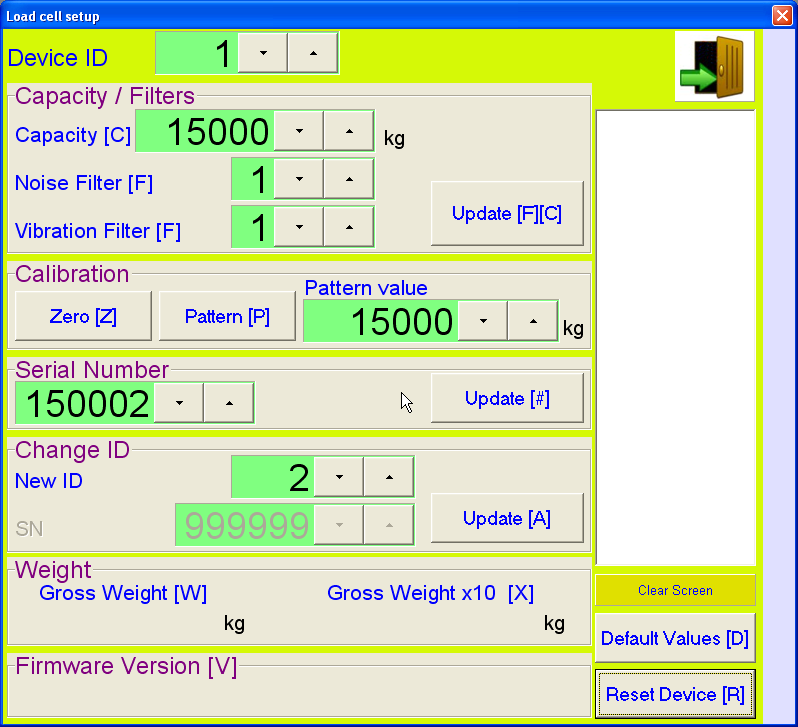Increase the Serial Number value
This screenshot has height=727, width=798.
[x=229, y=403]
